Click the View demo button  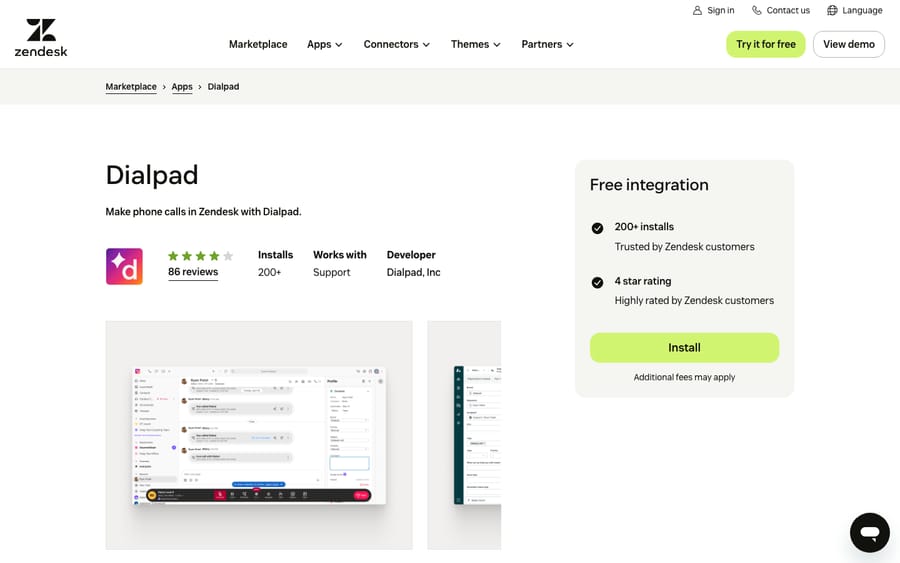click(x=849, y=44)
